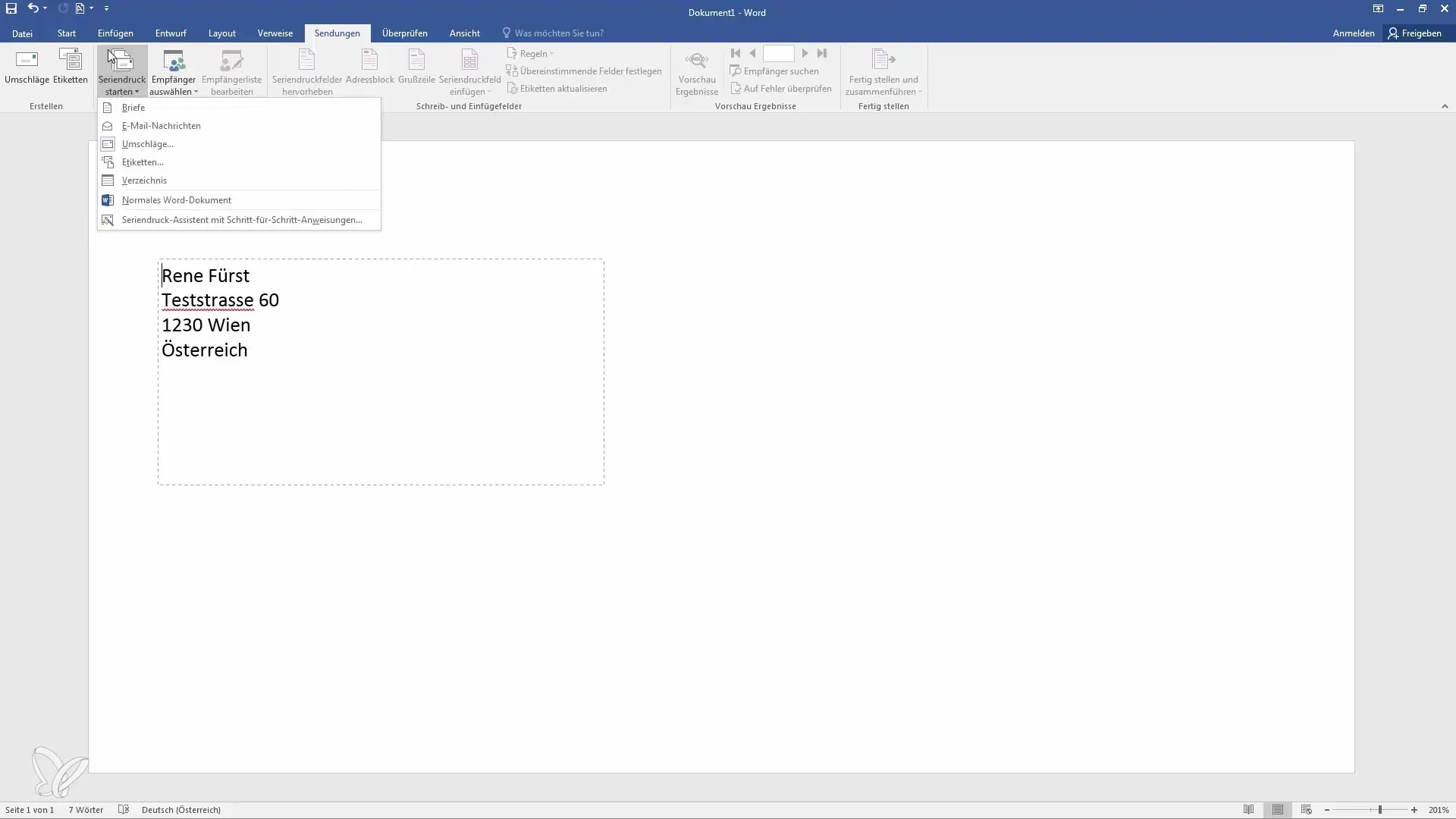Click the Österreich line in document

tap(205, 350)
